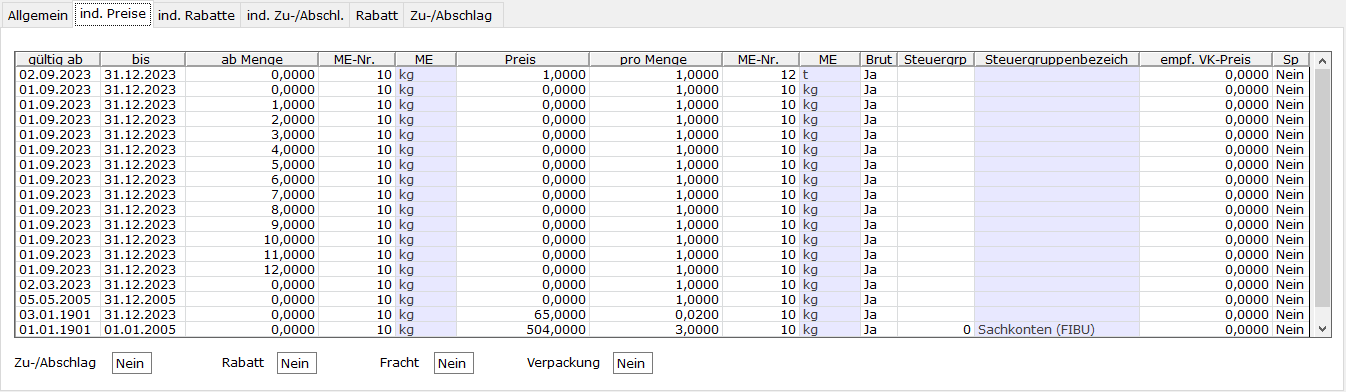The height and width of the screenshot is (392, 1346).
Task: Click the Brut column header
Action: coord(878,59)
